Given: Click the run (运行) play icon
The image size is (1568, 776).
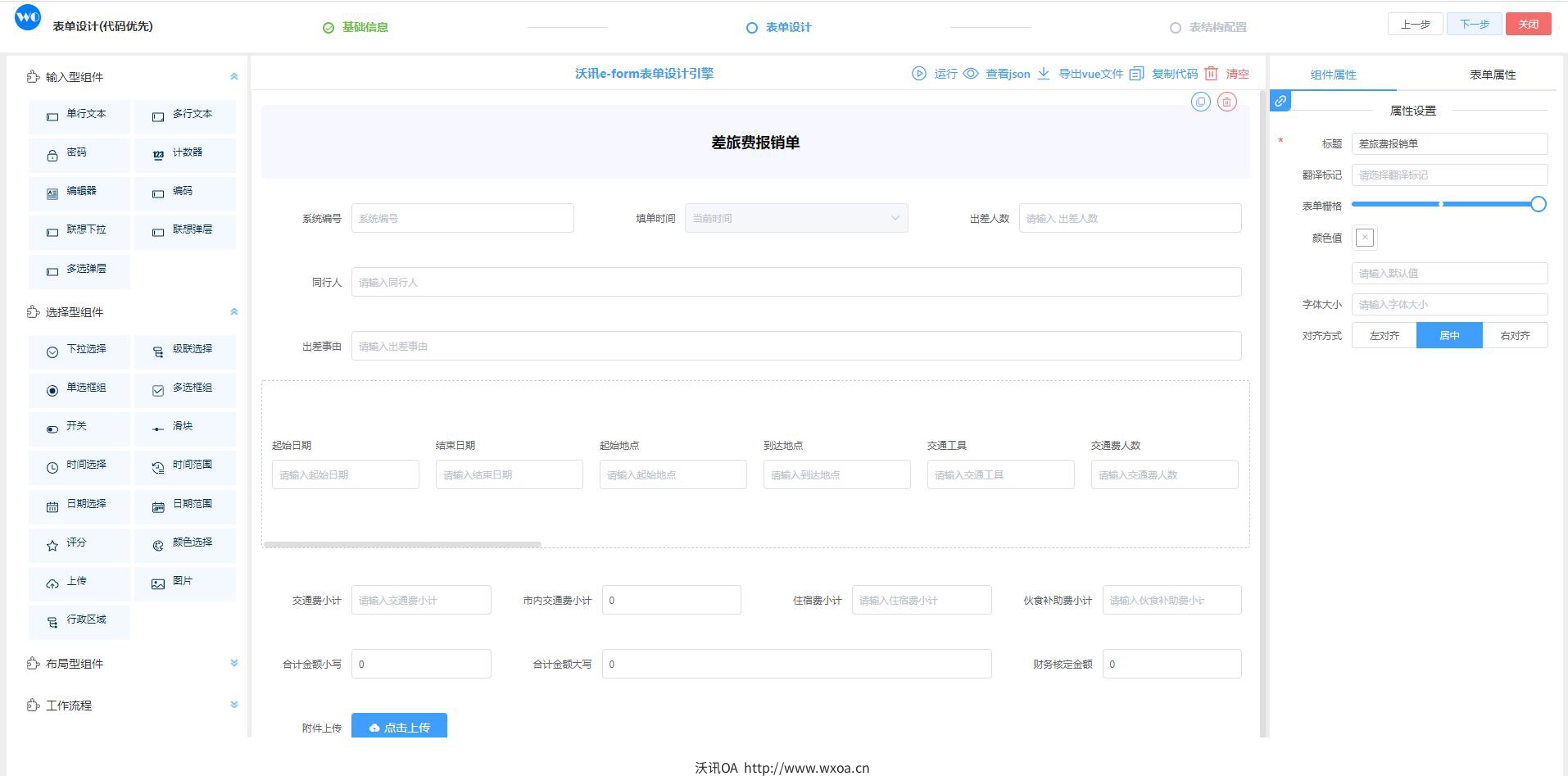Looking at the screenshot, I should 919,74.
